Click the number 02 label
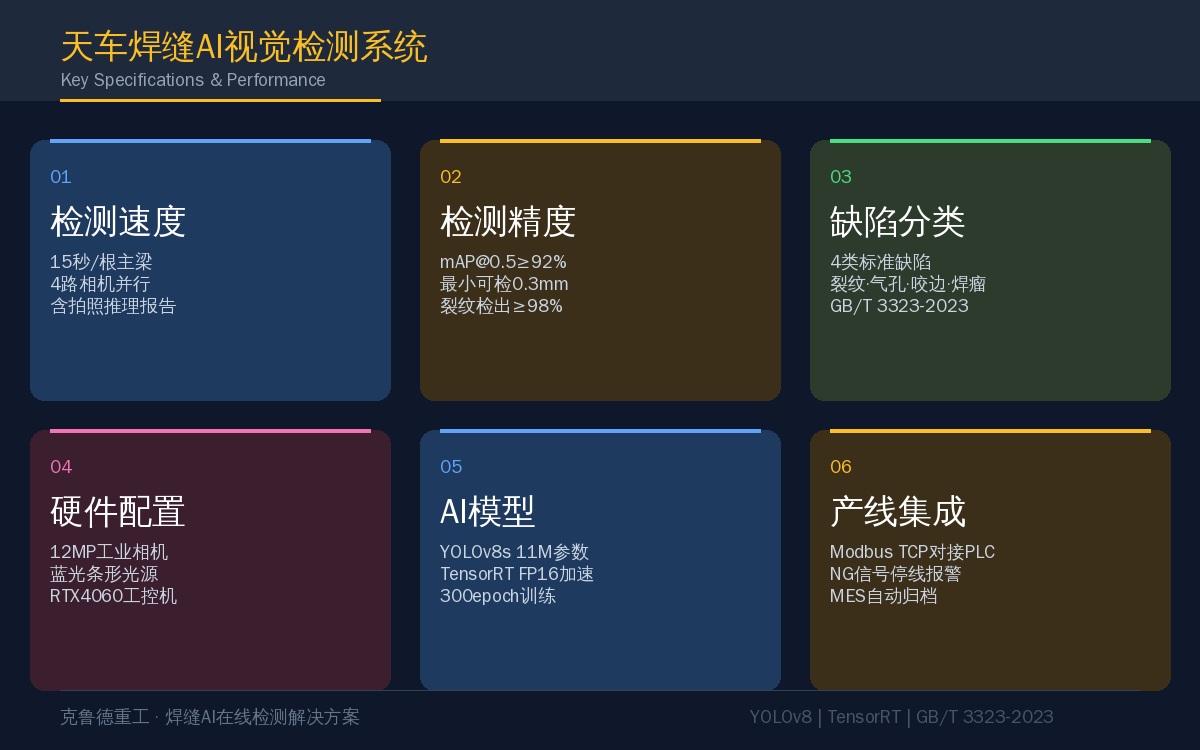 click(x=451, y=177)
